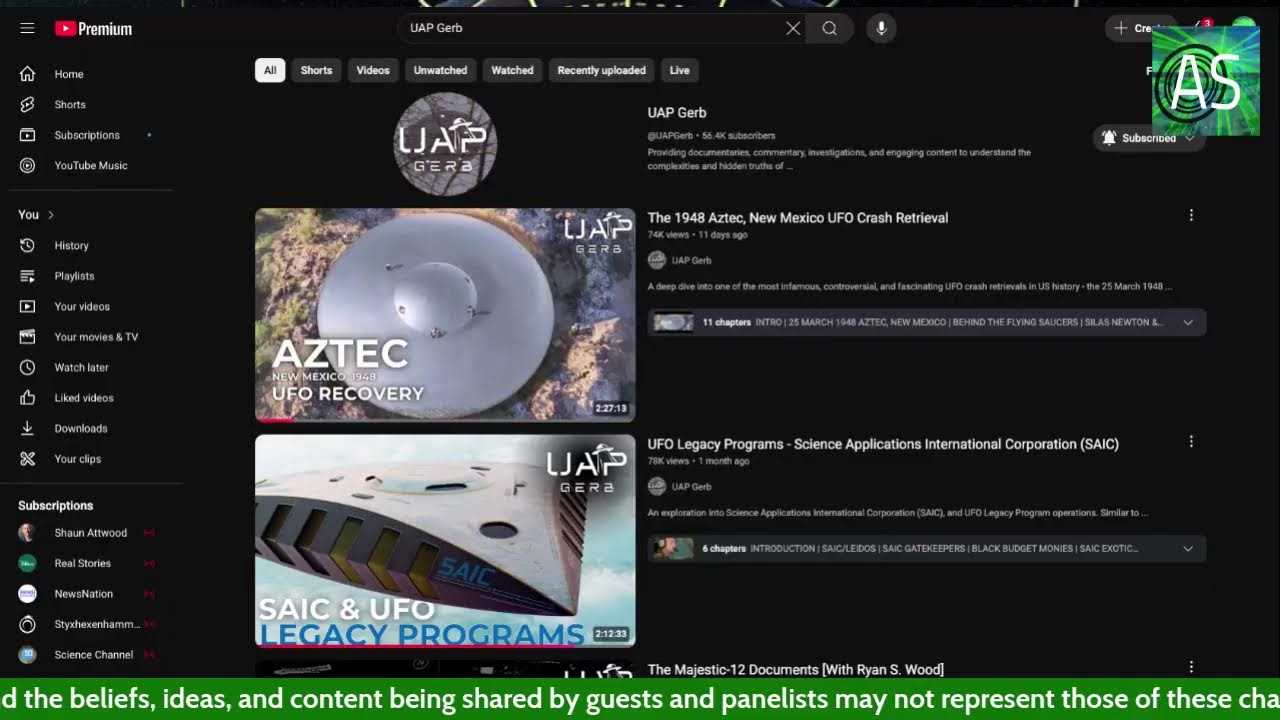Open more options for Majestic-12 video

[x=1191, y=667]
